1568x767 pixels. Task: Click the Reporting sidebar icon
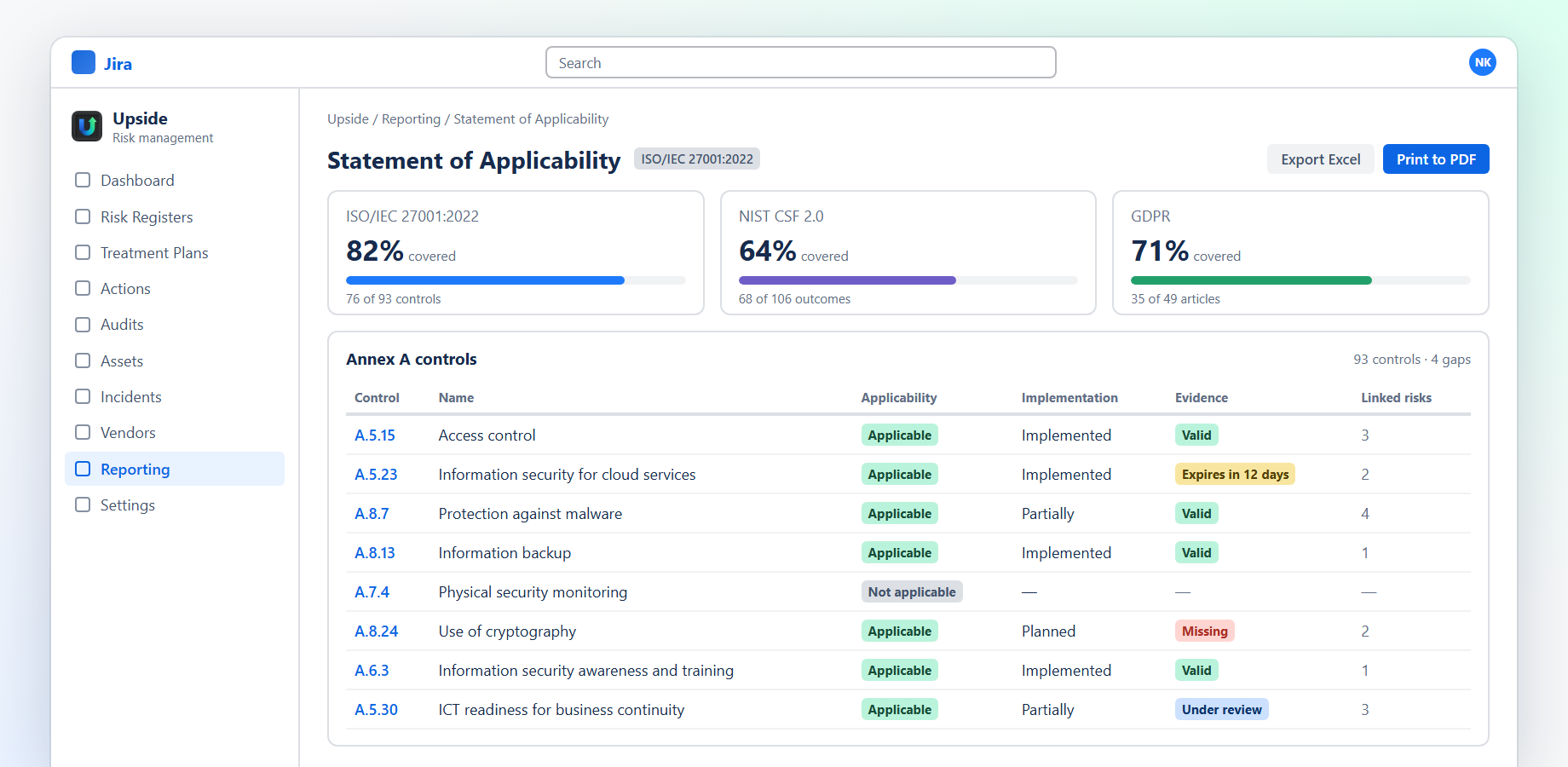(x=83, y=469)
